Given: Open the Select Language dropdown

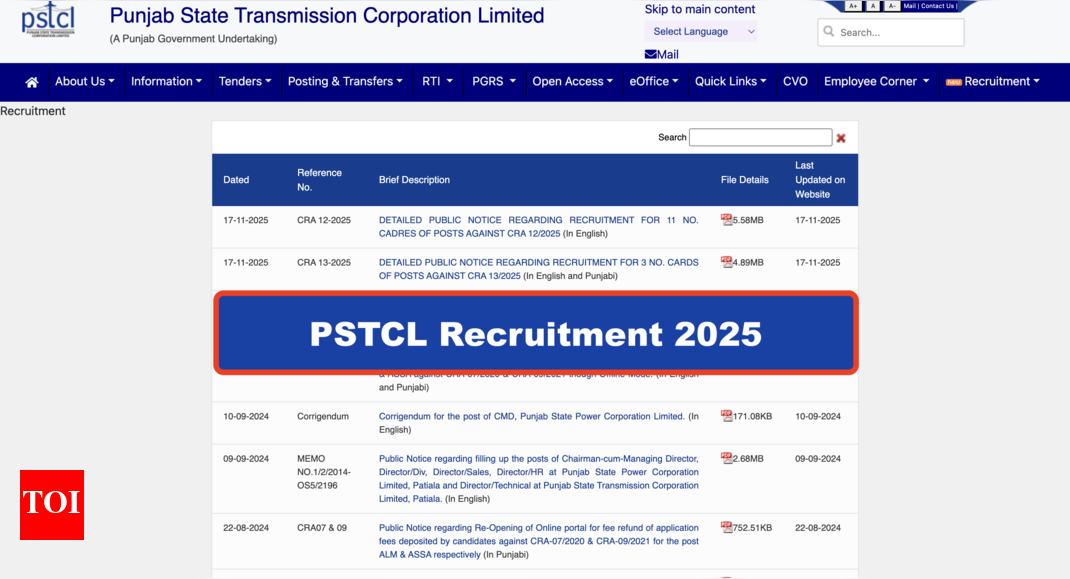Looking at the screenshot, I should (700, 31).
